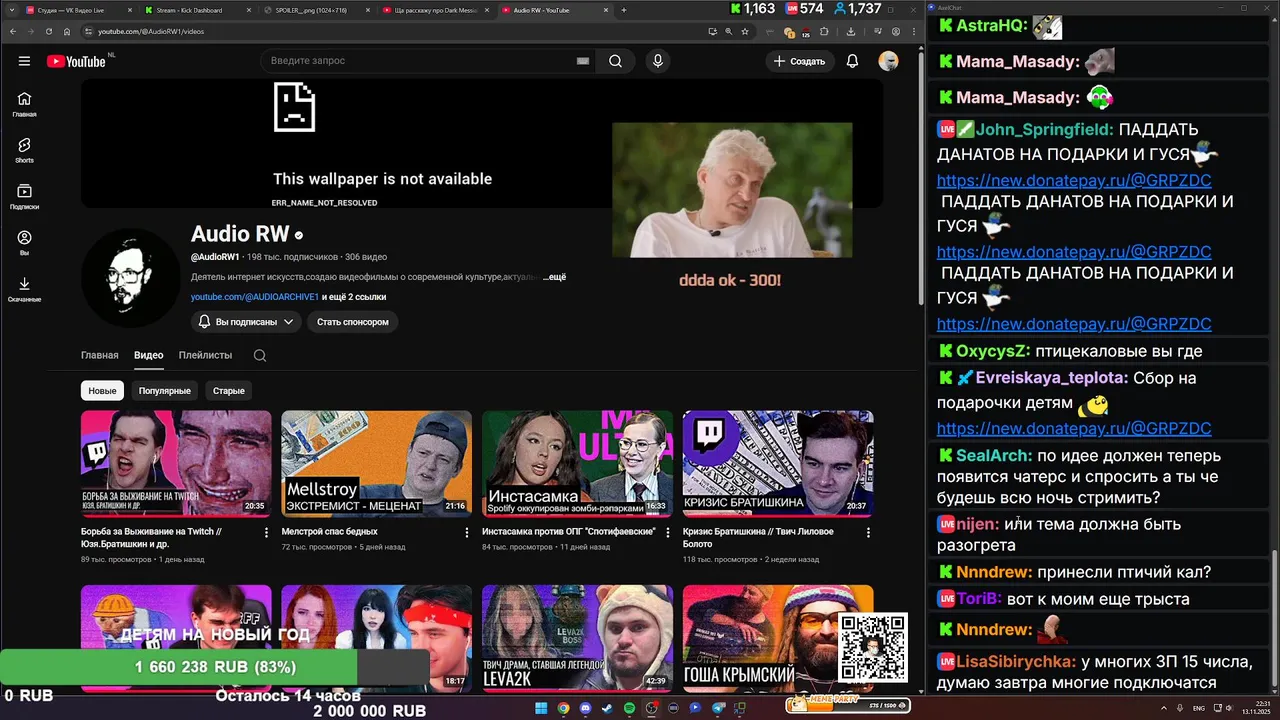Open Telegram from the taskbar
This screenshot has height=720, width=1280.
click(718, 708)
